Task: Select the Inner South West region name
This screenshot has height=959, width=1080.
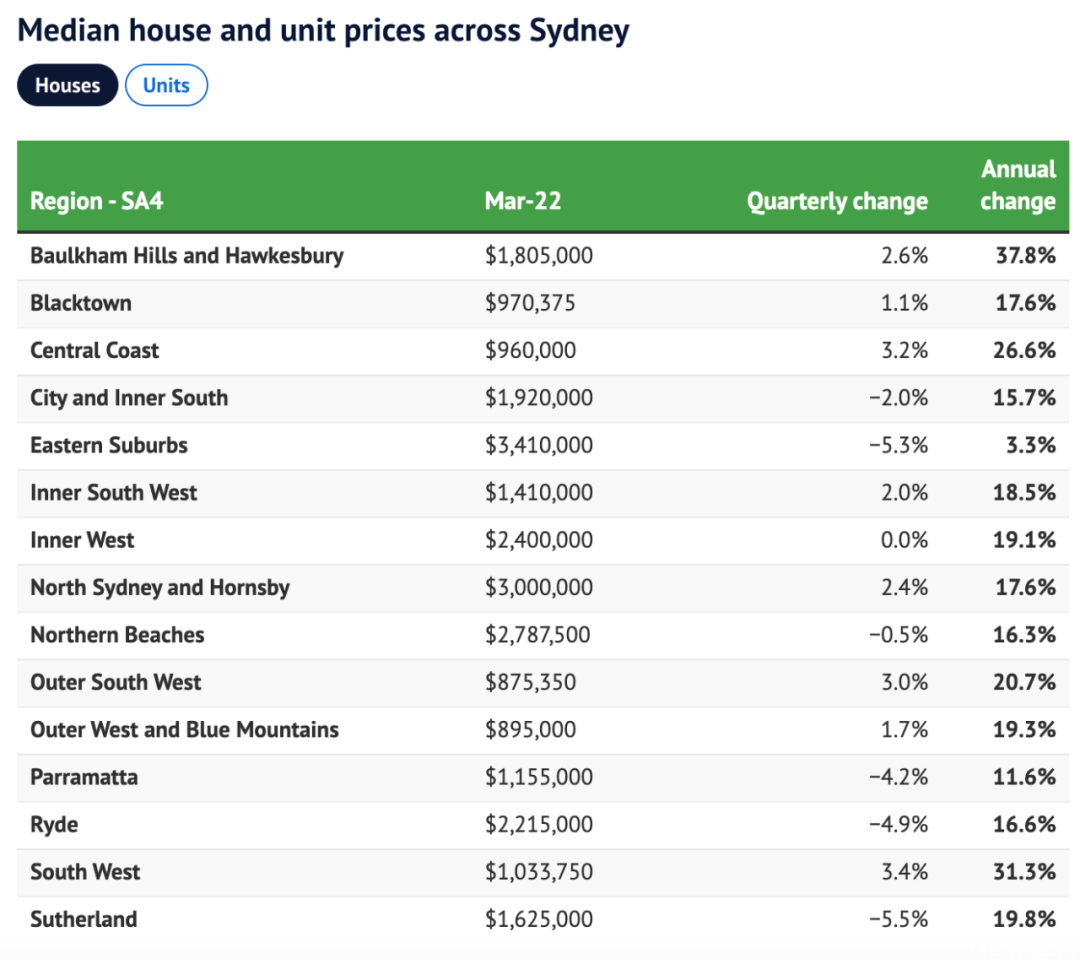Action: tap(114, 493)
